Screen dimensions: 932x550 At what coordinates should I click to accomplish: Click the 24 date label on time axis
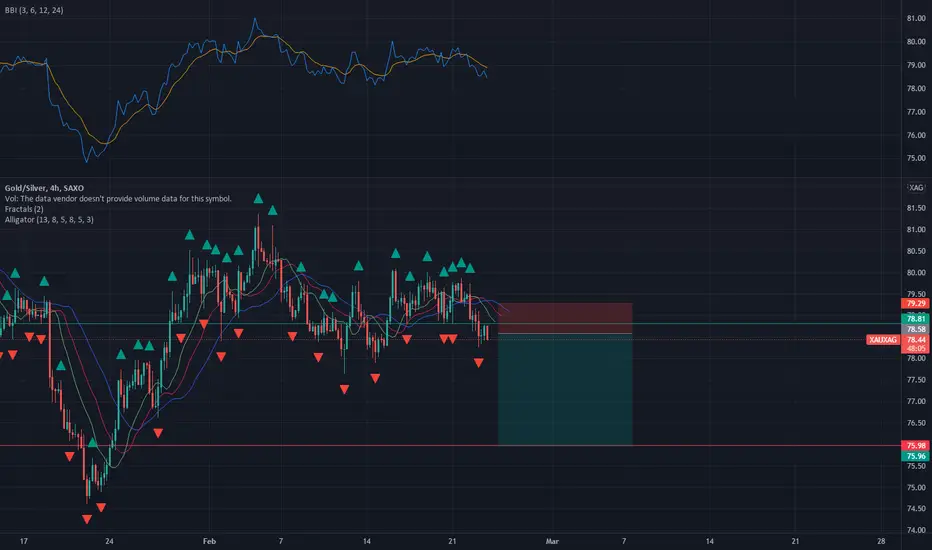(109, 541)
